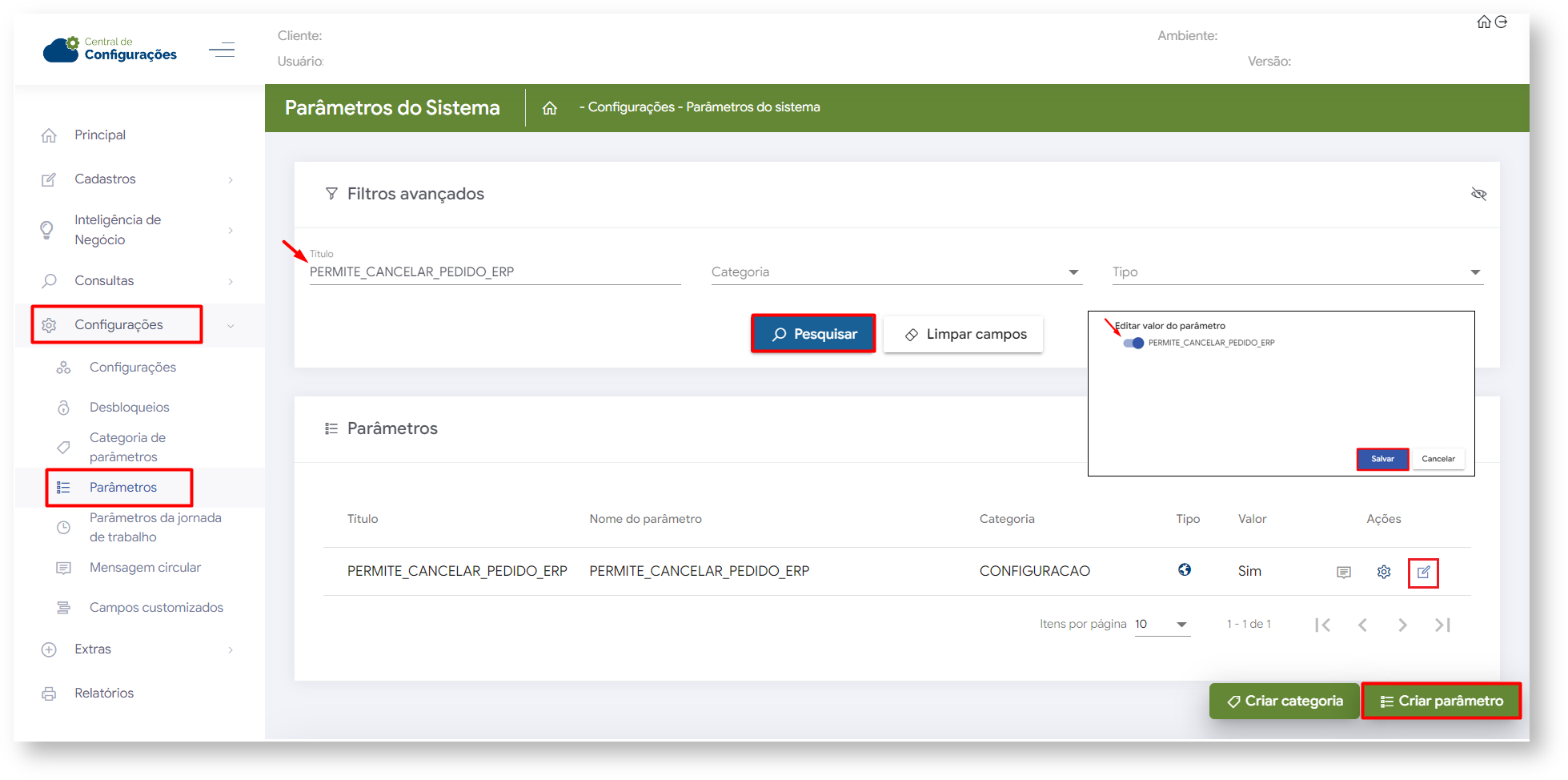
Task: Click the gear icon in the Ações column
Action: coord(1383,572)
